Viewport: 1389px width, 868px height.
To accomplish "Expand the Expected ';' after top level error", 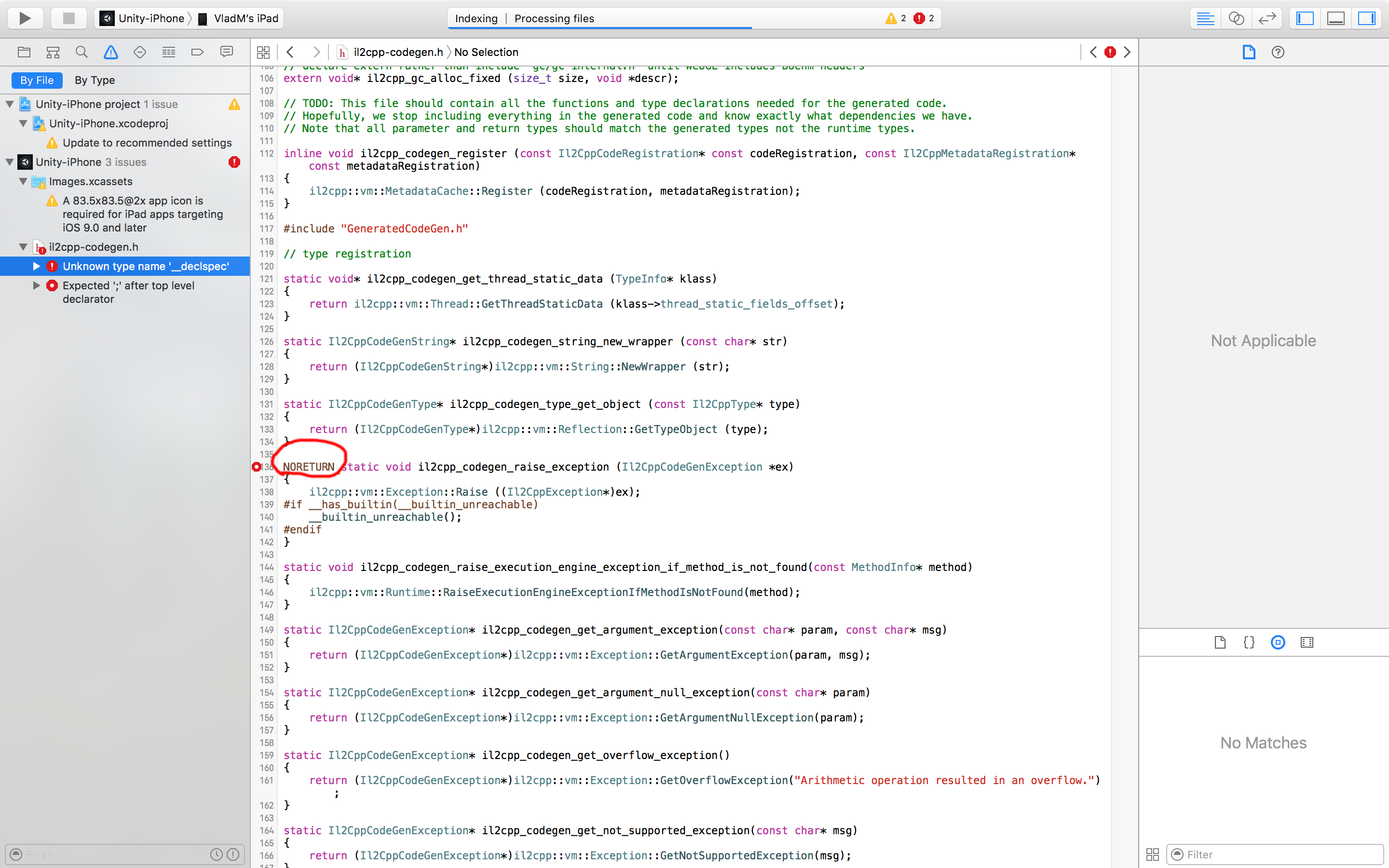I will tap(36, 285).
